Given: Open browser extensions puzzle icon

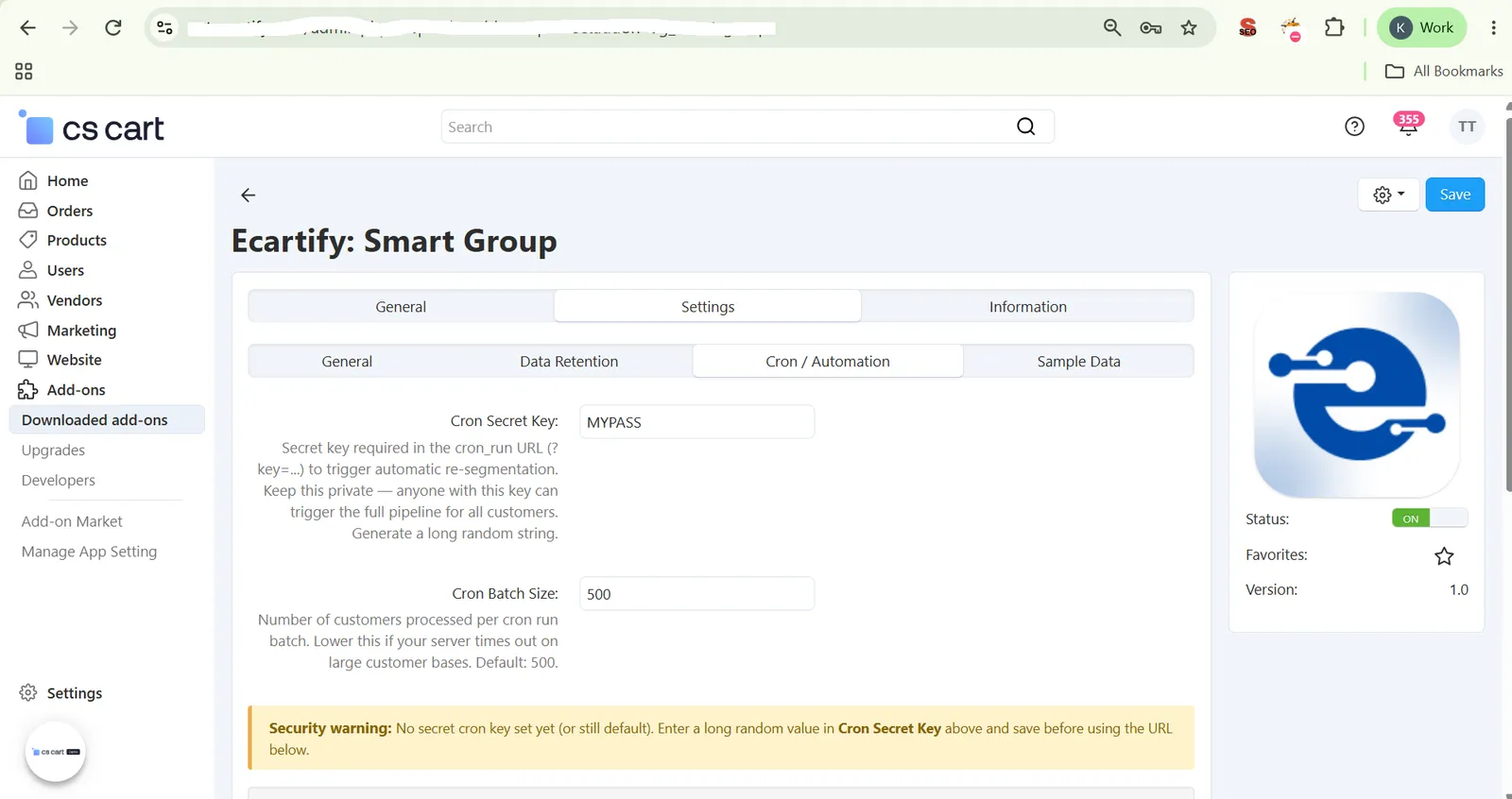Looking at the screenshot, I should [1333, 27].
